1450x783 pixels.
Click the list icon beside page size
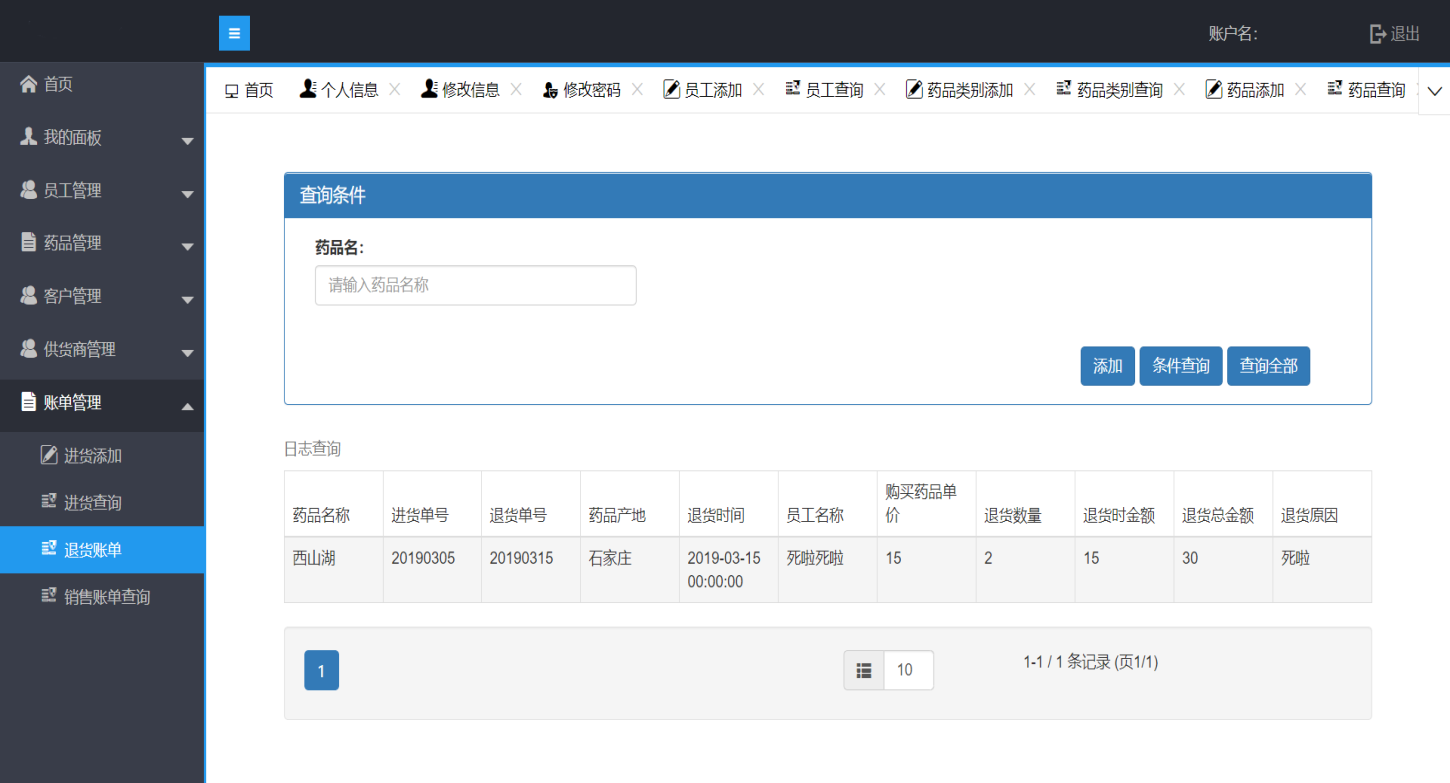[864, 670]
